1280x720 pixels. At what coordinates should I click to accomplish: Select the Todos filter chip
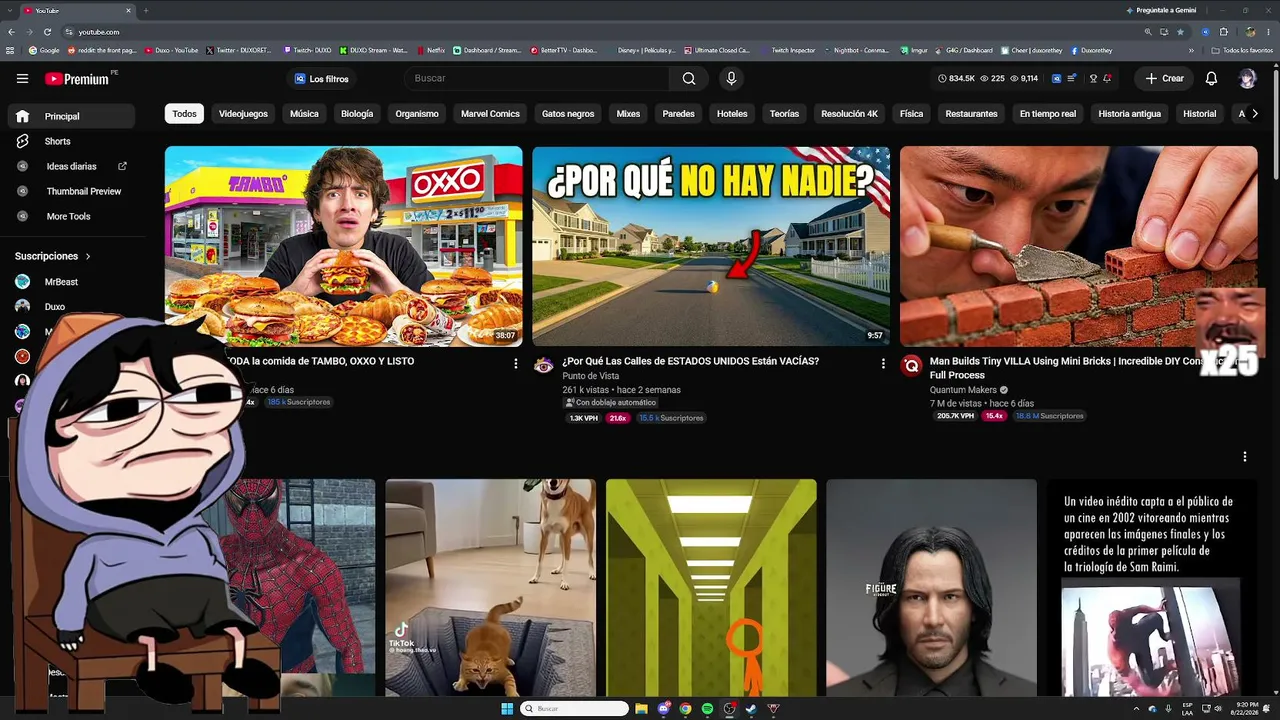pos(184,114)
